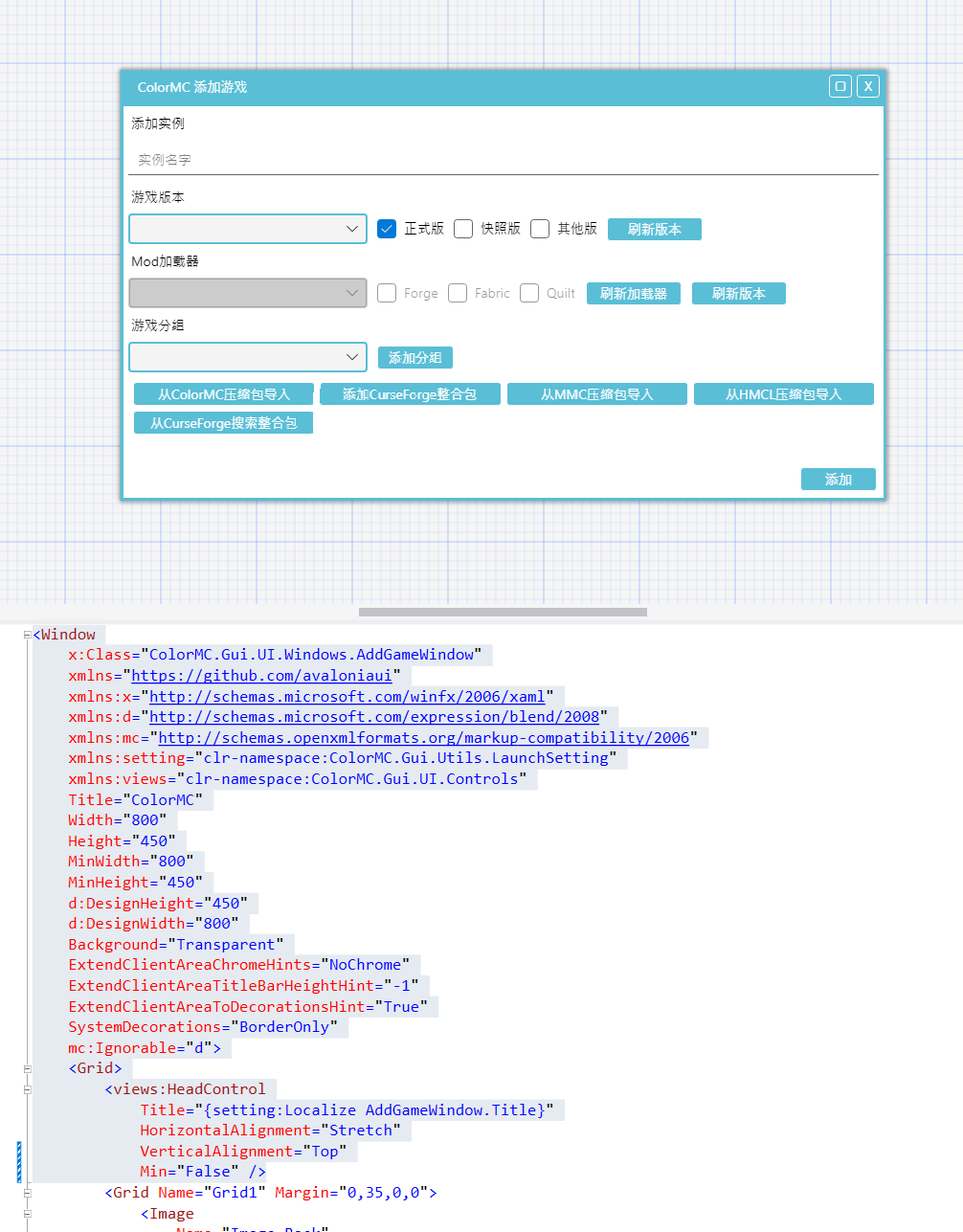The width and height of the screenshot is (963, 1232).
Task: Click the window maximize icon
Action: (x=840, y=85)
